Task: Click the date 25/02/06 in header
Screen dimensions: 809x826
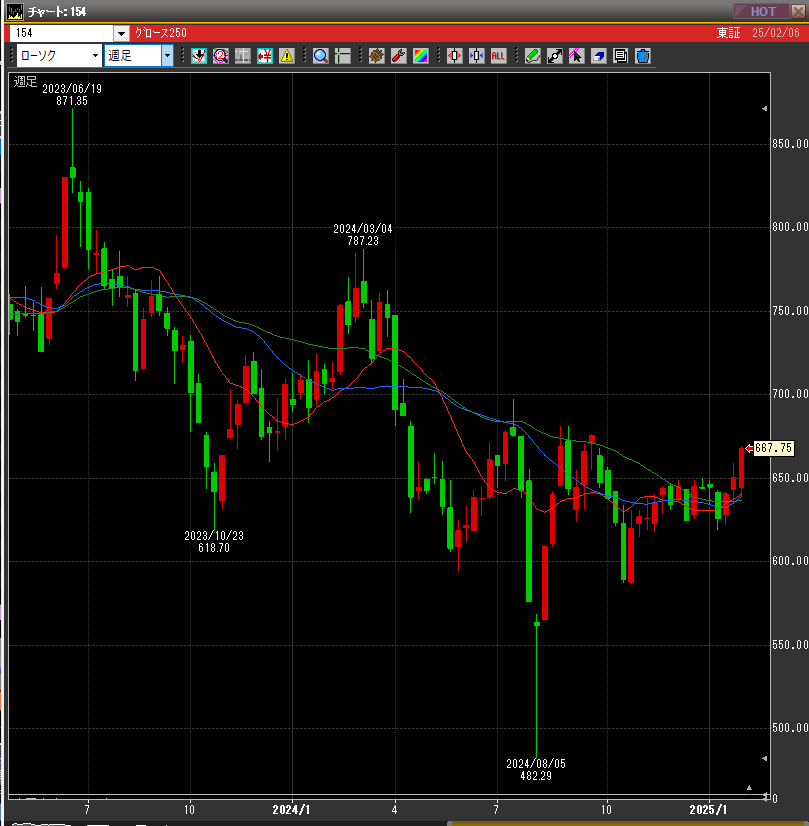Action: click(x=776, y=33)
